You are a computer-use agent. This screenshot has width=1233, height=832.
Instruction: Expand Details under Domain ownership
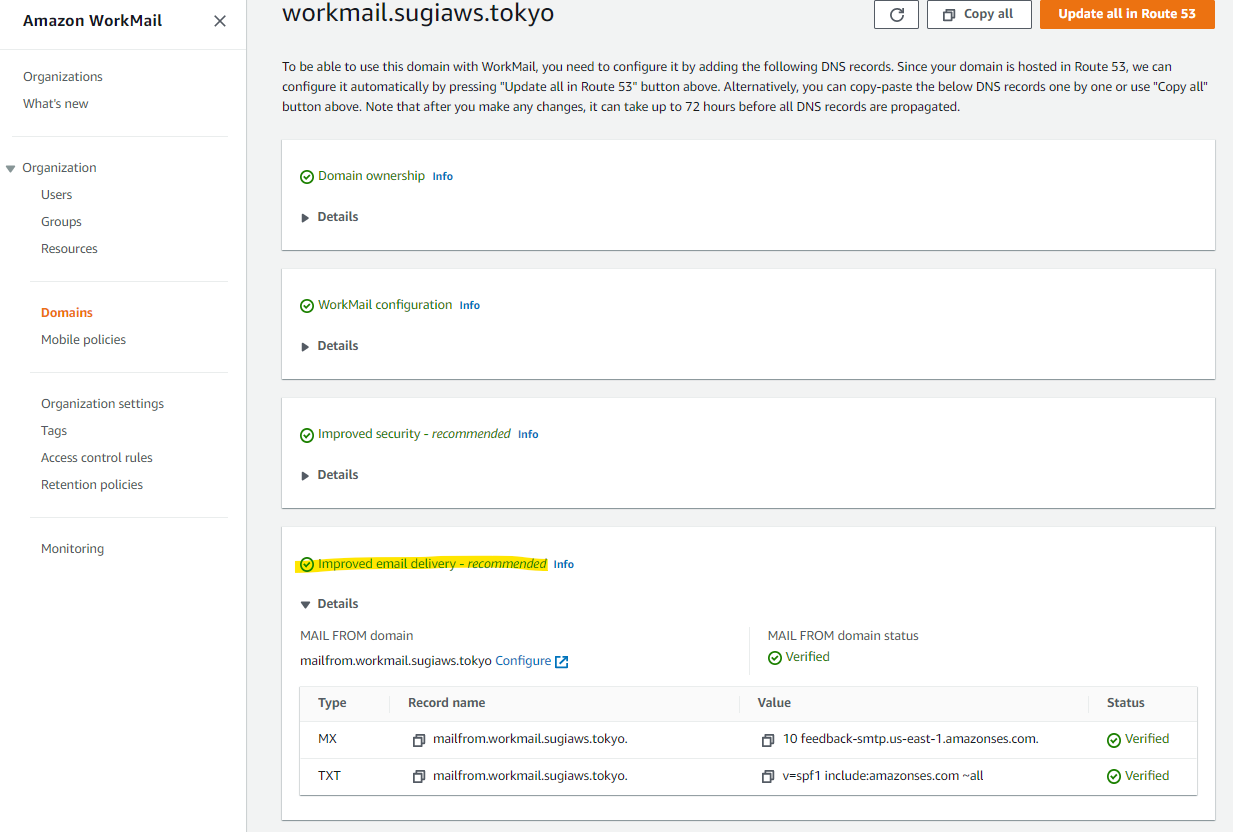[329, 217]
